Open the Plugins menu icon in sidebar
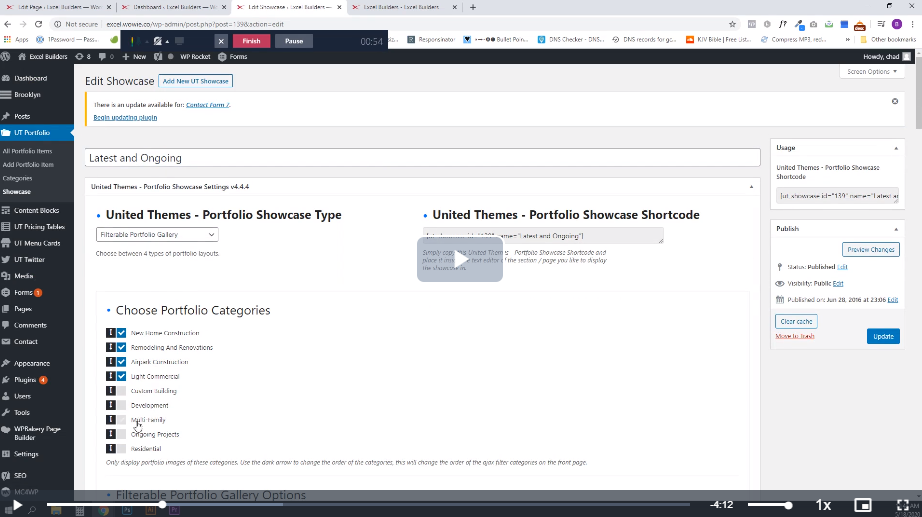This screenshot has width=922, height=517. [x=7, y=380]
